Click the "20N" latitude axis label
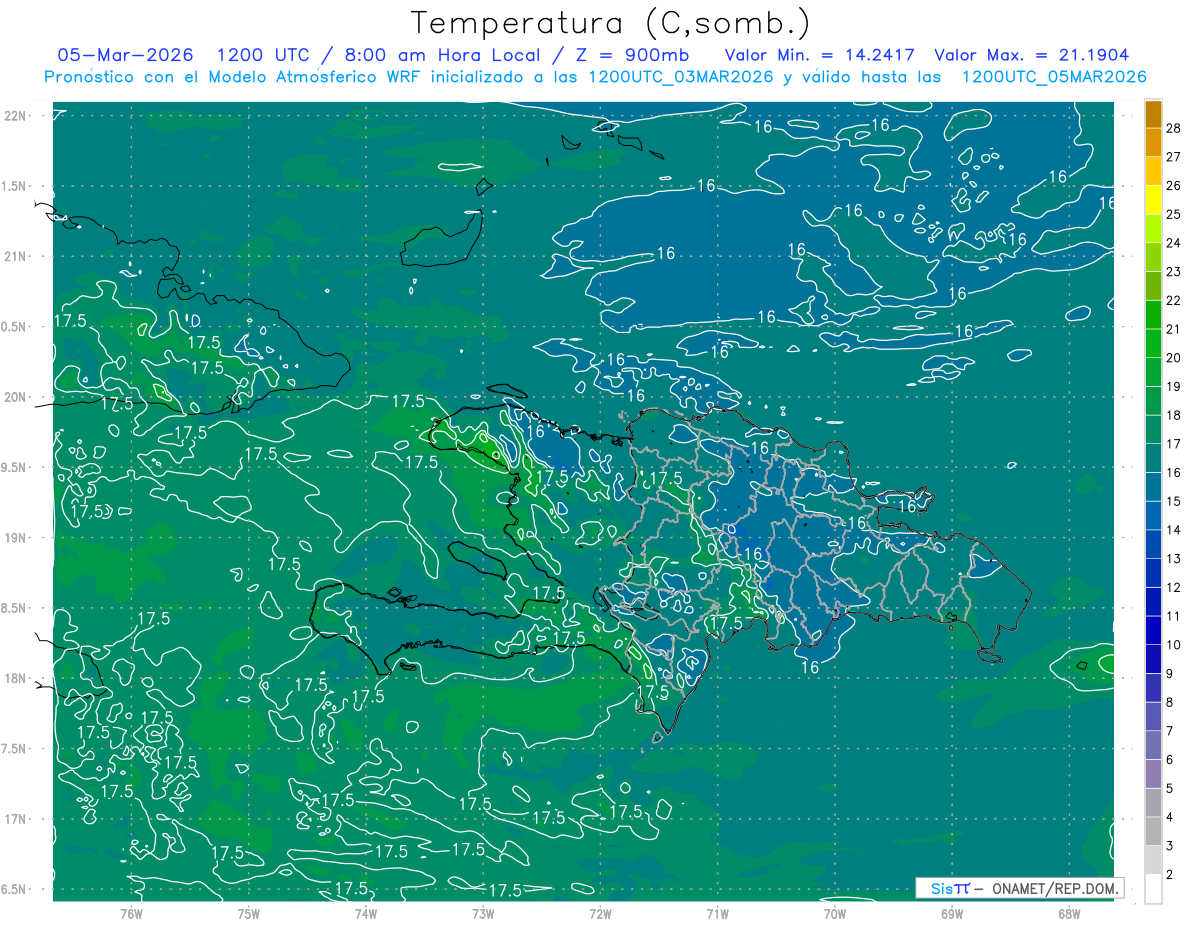Screen dimensions: 1200x927 15,397
